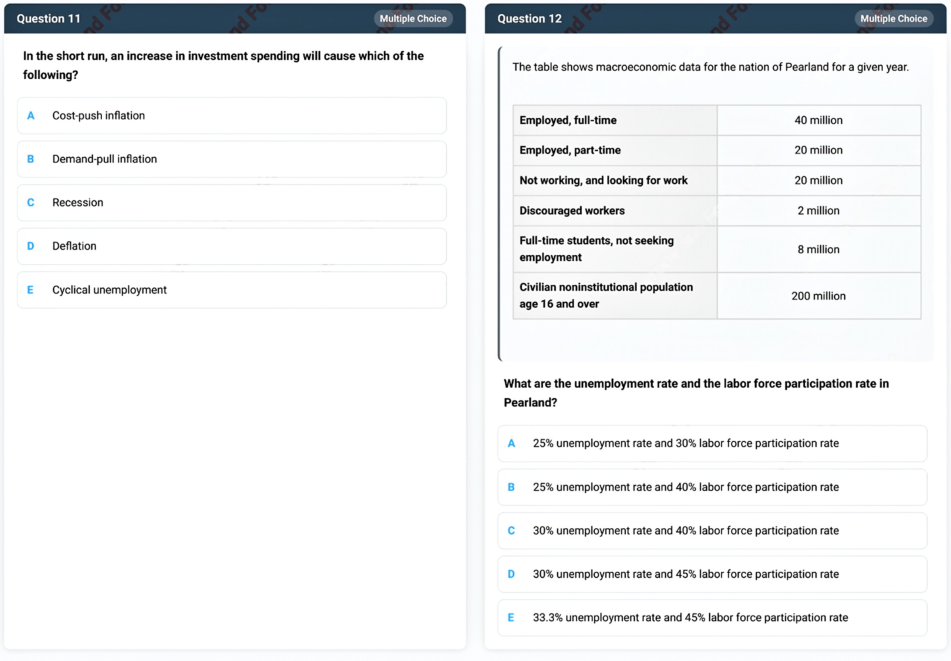Click the Pearland table introduction sentence

710,67
